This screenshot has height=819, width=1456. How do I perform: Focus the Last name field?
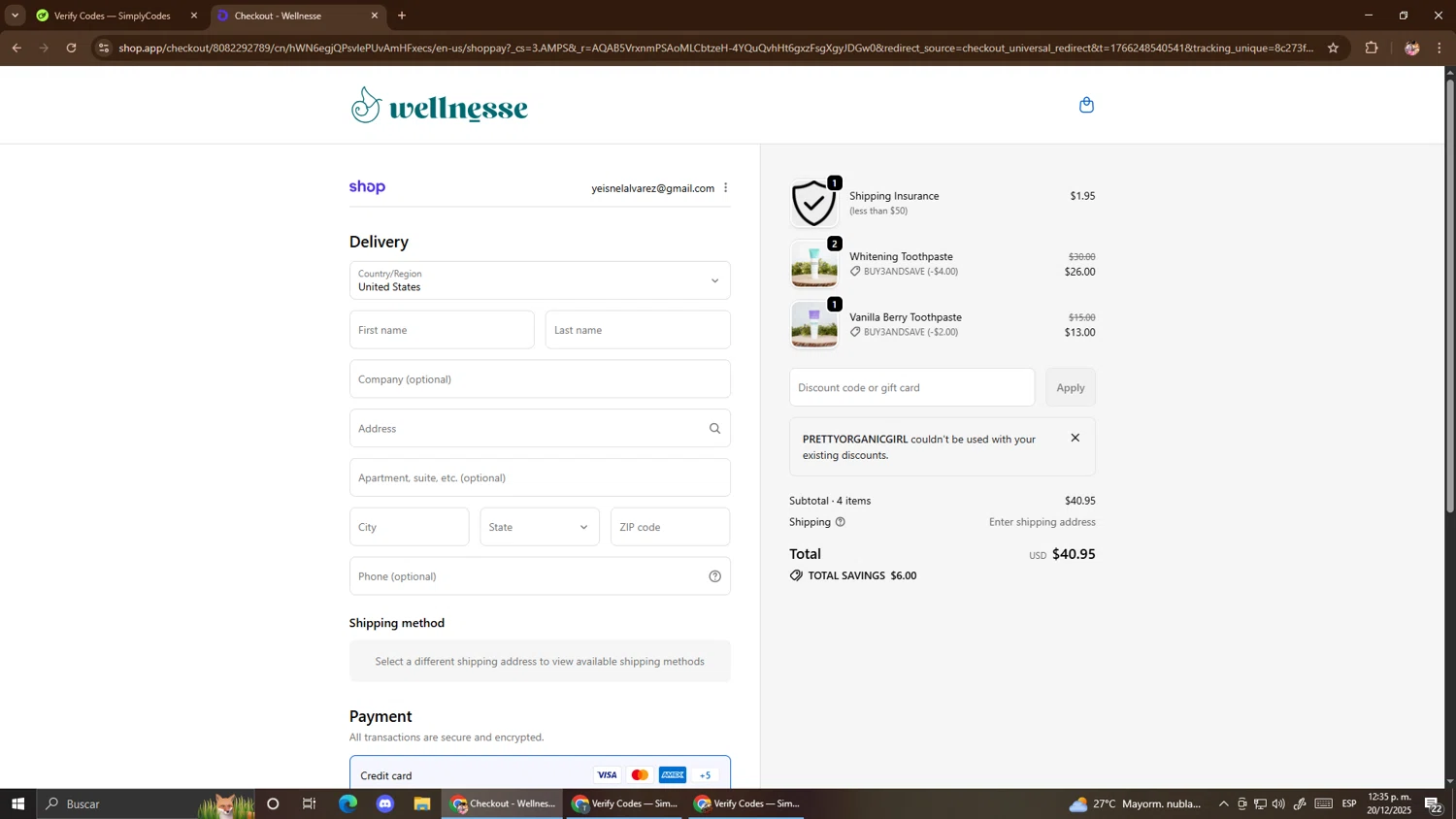tap(638, 330)
